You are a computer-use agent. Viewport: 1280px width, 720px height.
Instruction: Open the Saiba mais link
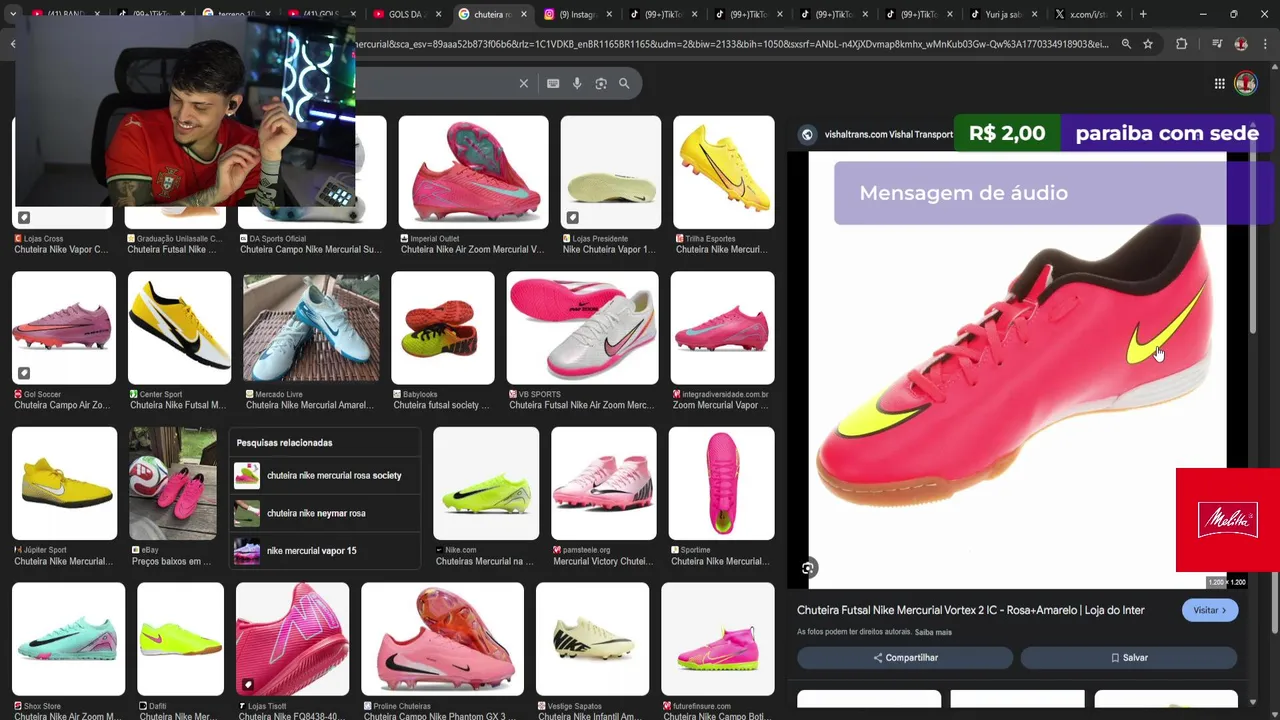click(933, 632)
